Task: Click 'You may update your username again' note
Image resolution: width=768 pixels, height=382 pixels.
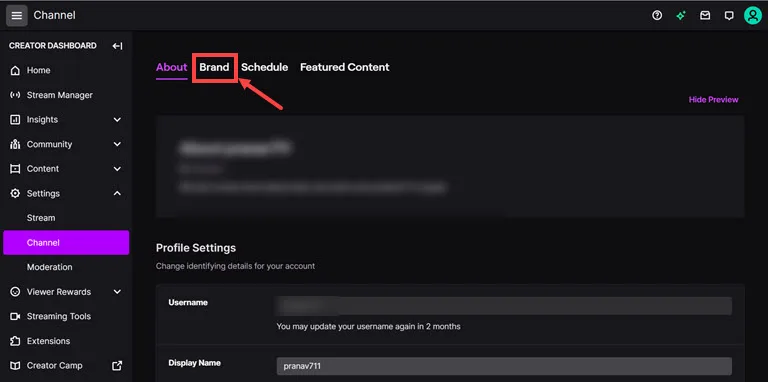Action: tap(368, 326)
